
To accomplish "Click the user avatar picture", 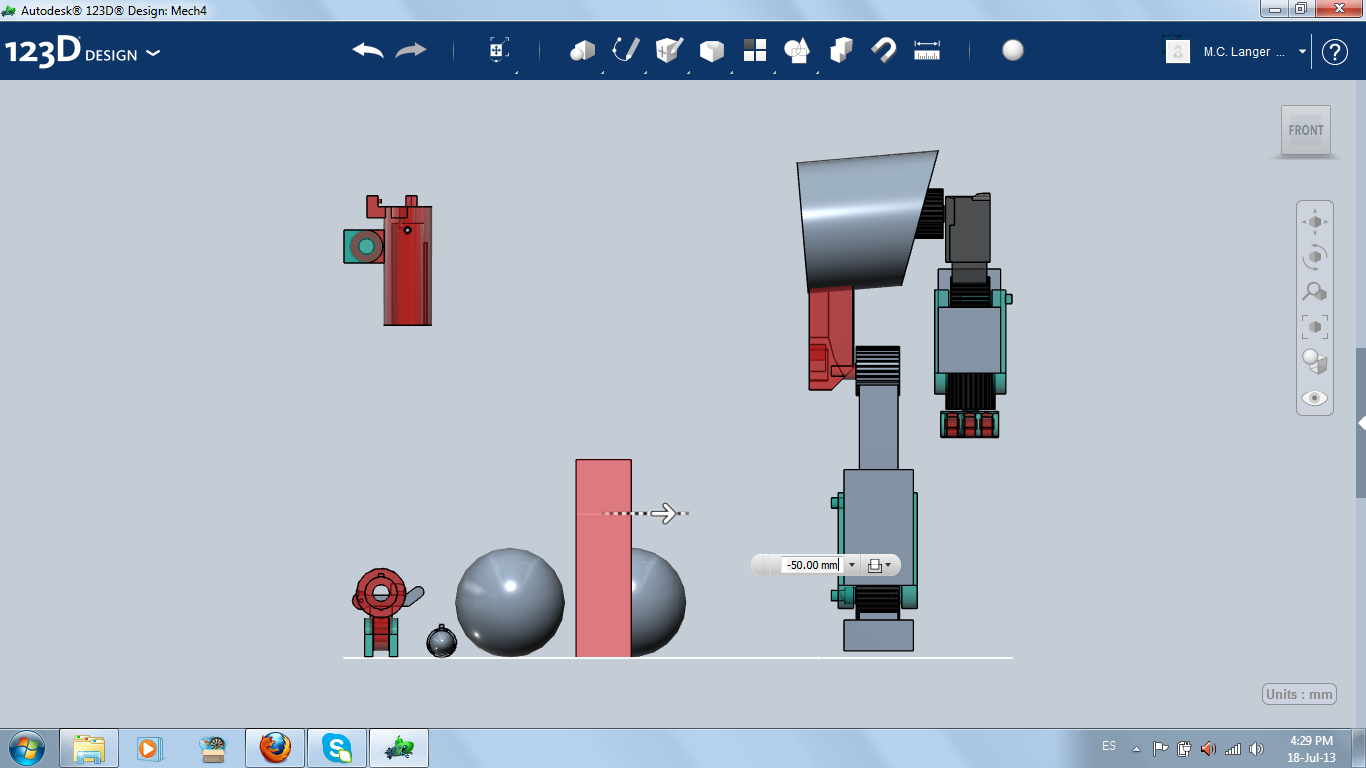I will (x=1178, y=51).
